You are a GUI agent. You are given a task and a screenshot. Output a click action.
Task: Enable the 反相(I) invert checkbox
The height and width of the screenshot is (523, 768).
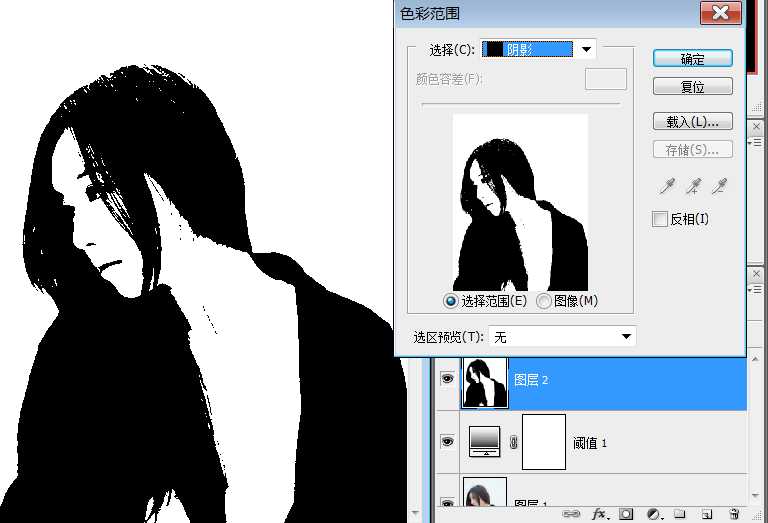point(660,219)
